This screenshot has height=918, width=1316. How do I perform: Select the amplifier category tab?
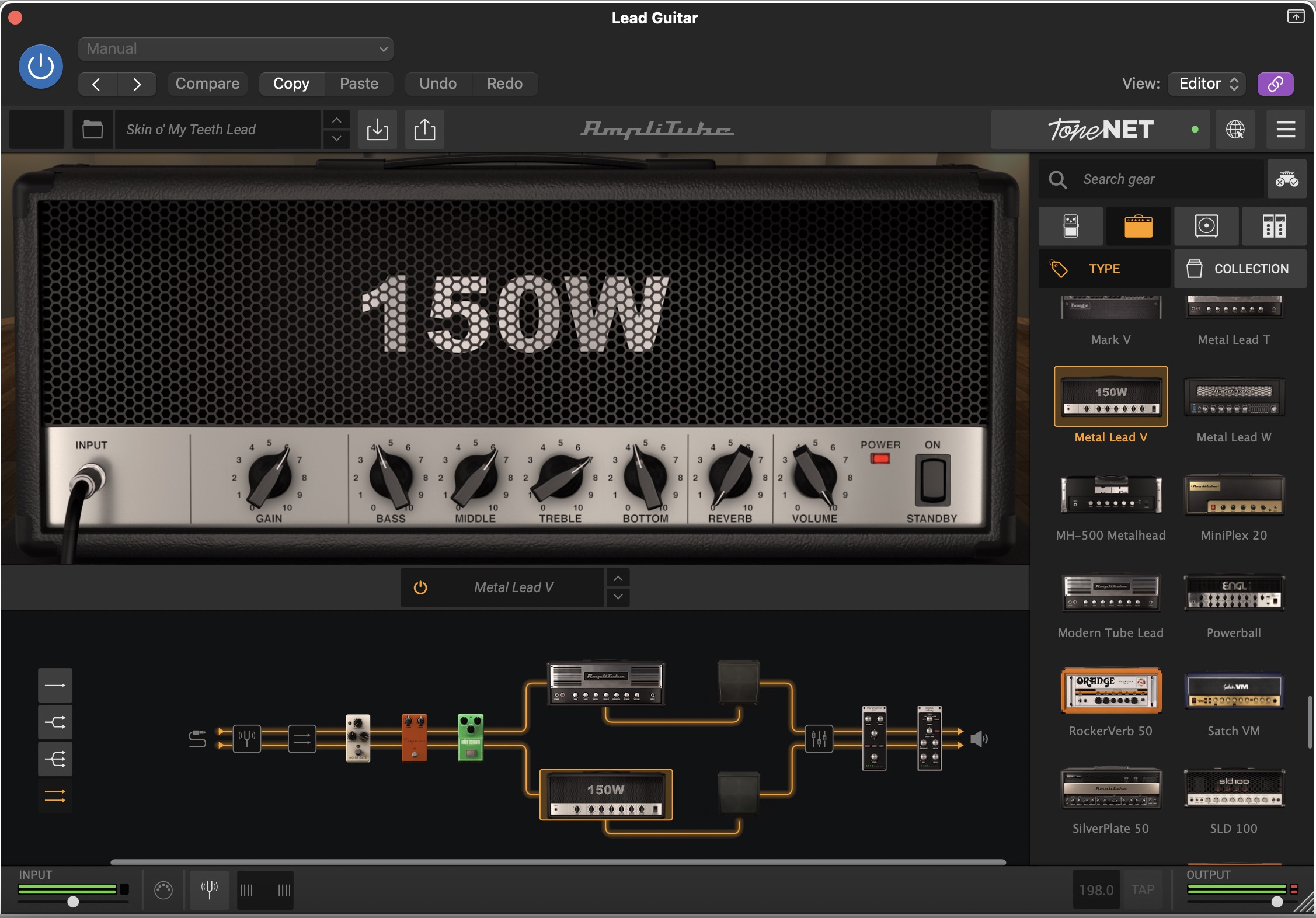click(1139, 226)
